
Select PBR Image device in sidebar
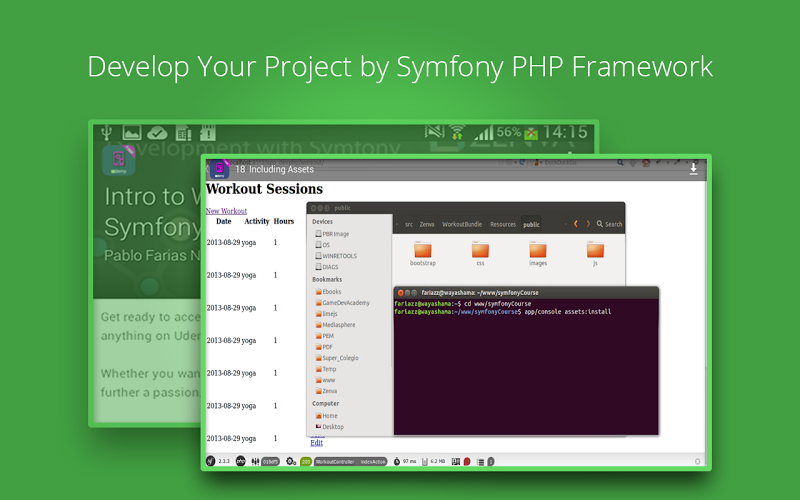point(332,234)
